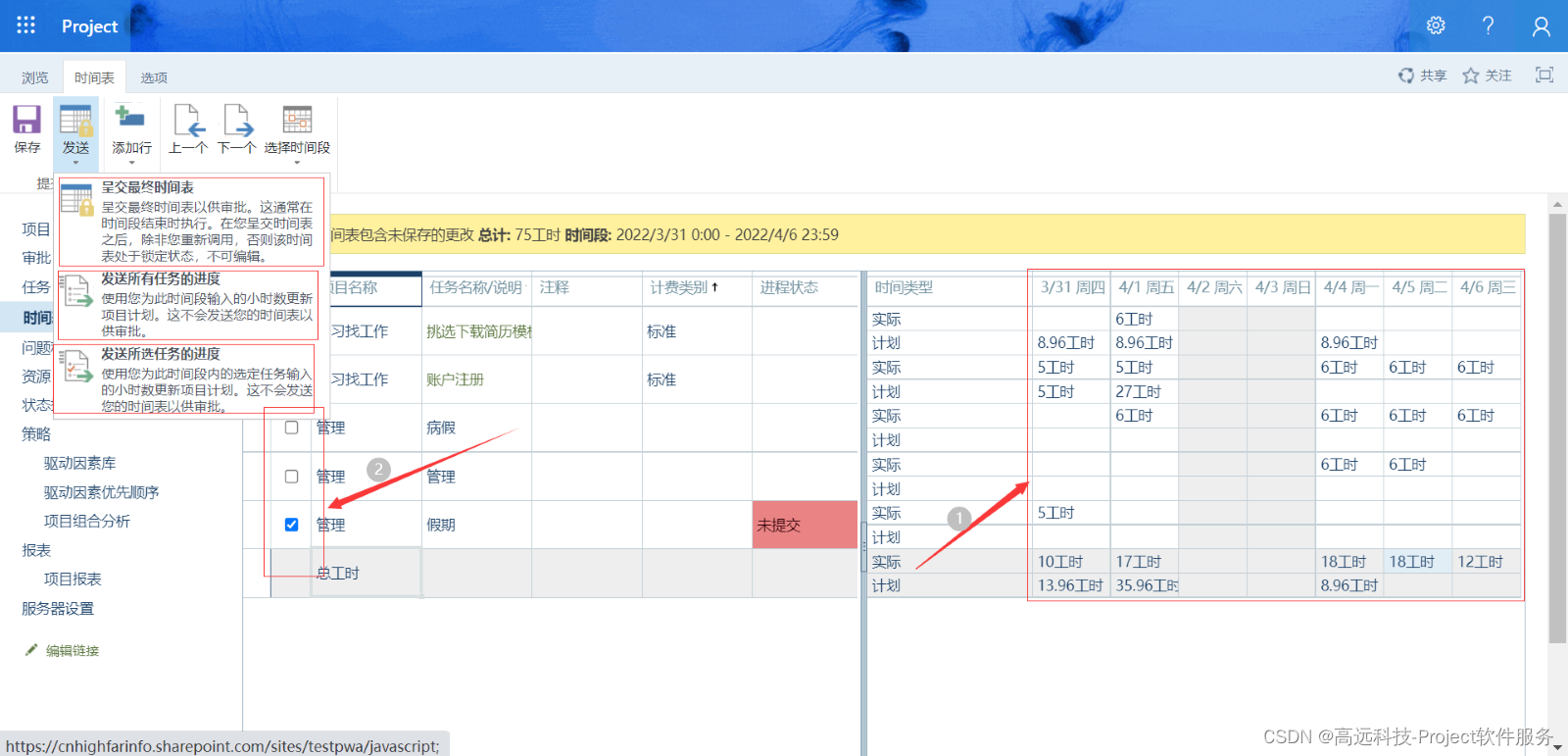Click Task Name (任务名称/说明) column header

(476, 287)
